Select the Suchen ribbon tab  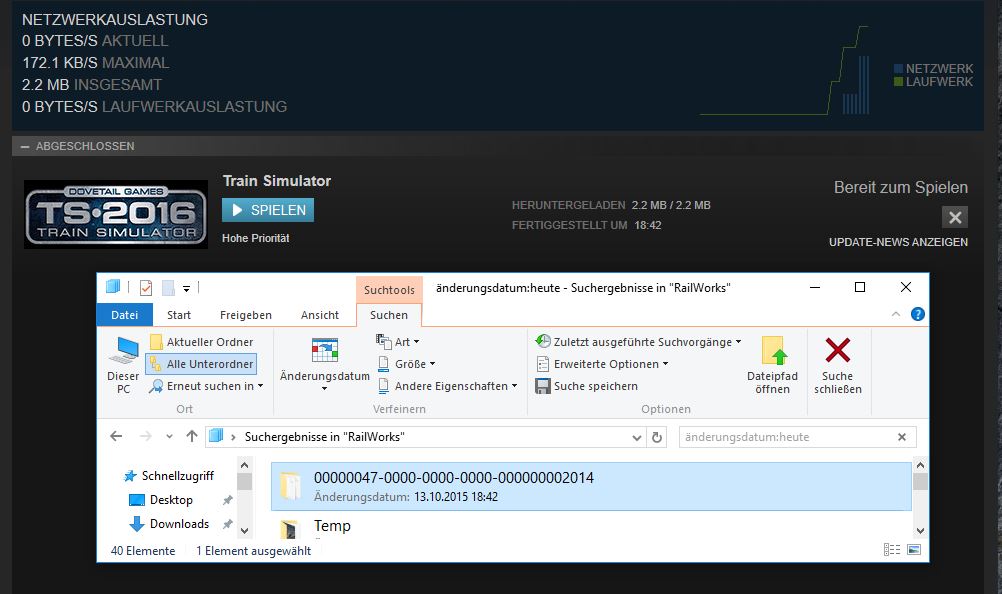pyautogui.click(x=389, y=315)
